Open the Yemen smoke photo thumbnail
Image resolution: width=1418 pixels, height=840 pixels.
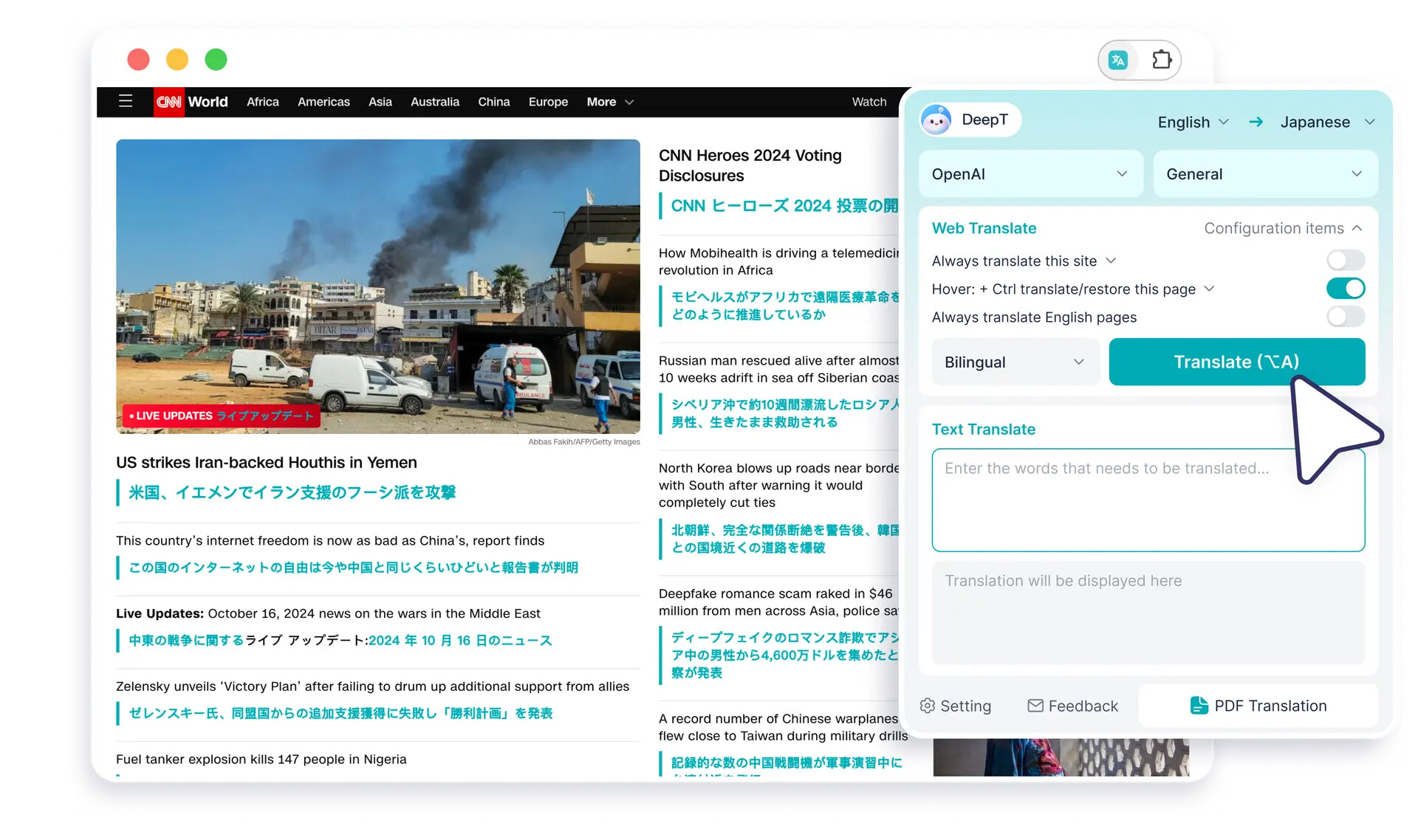[378, 286]
